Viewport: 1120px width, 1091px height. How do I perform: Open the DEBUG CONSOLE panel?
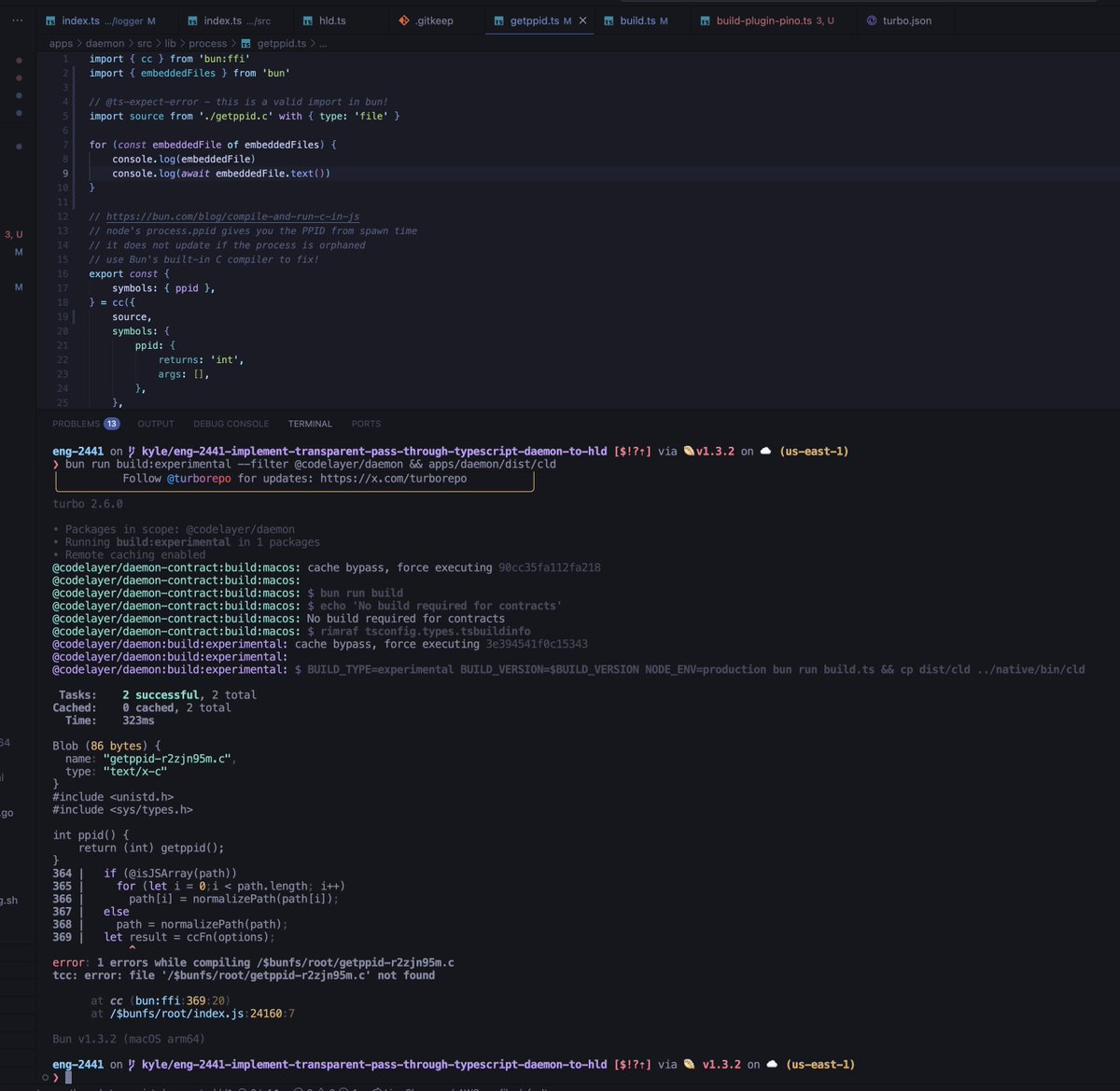click(x=231, y=424)
